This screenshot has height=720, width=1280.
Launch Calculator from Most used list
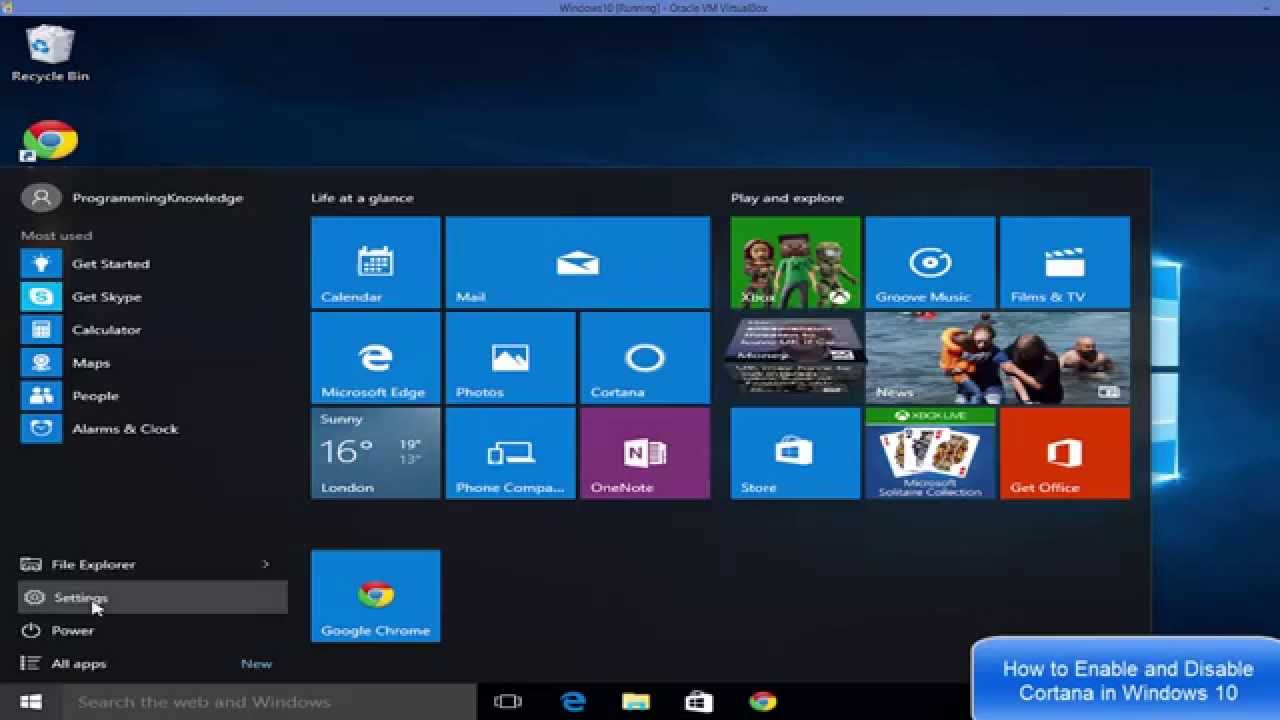[152, 330]
